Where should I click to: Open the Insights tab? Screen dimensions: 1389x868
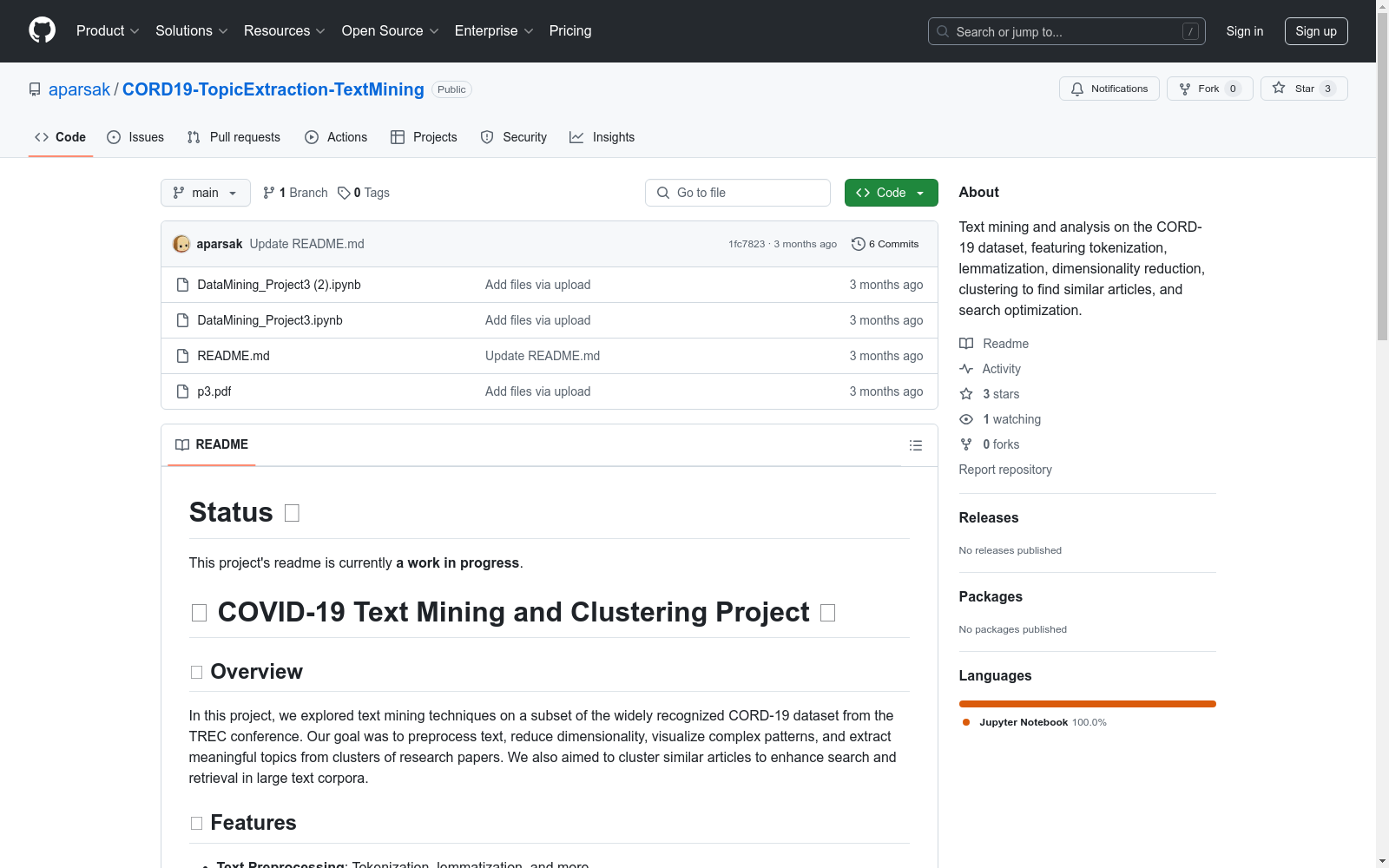tap(602, 137)
